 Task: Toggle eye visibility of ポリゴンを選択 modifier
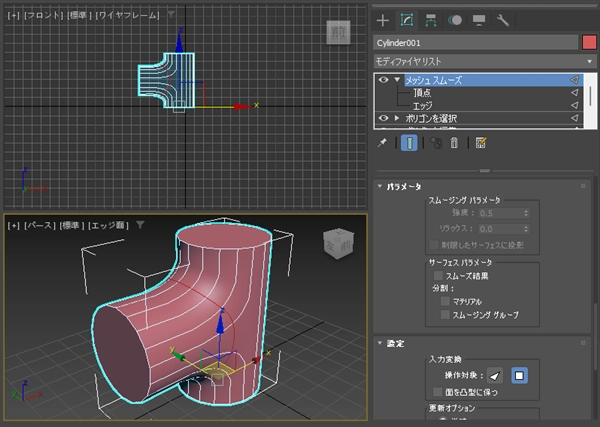point(383,118)
